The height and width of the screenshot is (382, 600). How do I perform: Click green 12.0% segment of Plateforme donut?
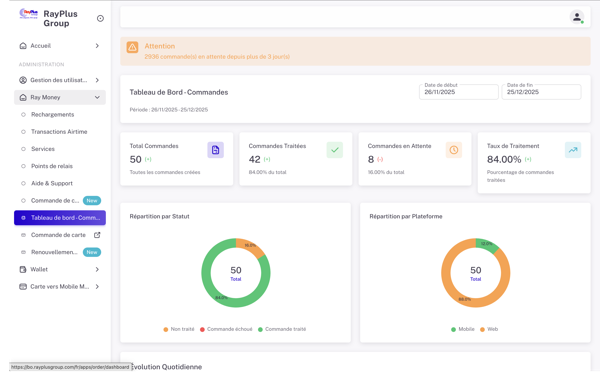[x=487, y=244]
